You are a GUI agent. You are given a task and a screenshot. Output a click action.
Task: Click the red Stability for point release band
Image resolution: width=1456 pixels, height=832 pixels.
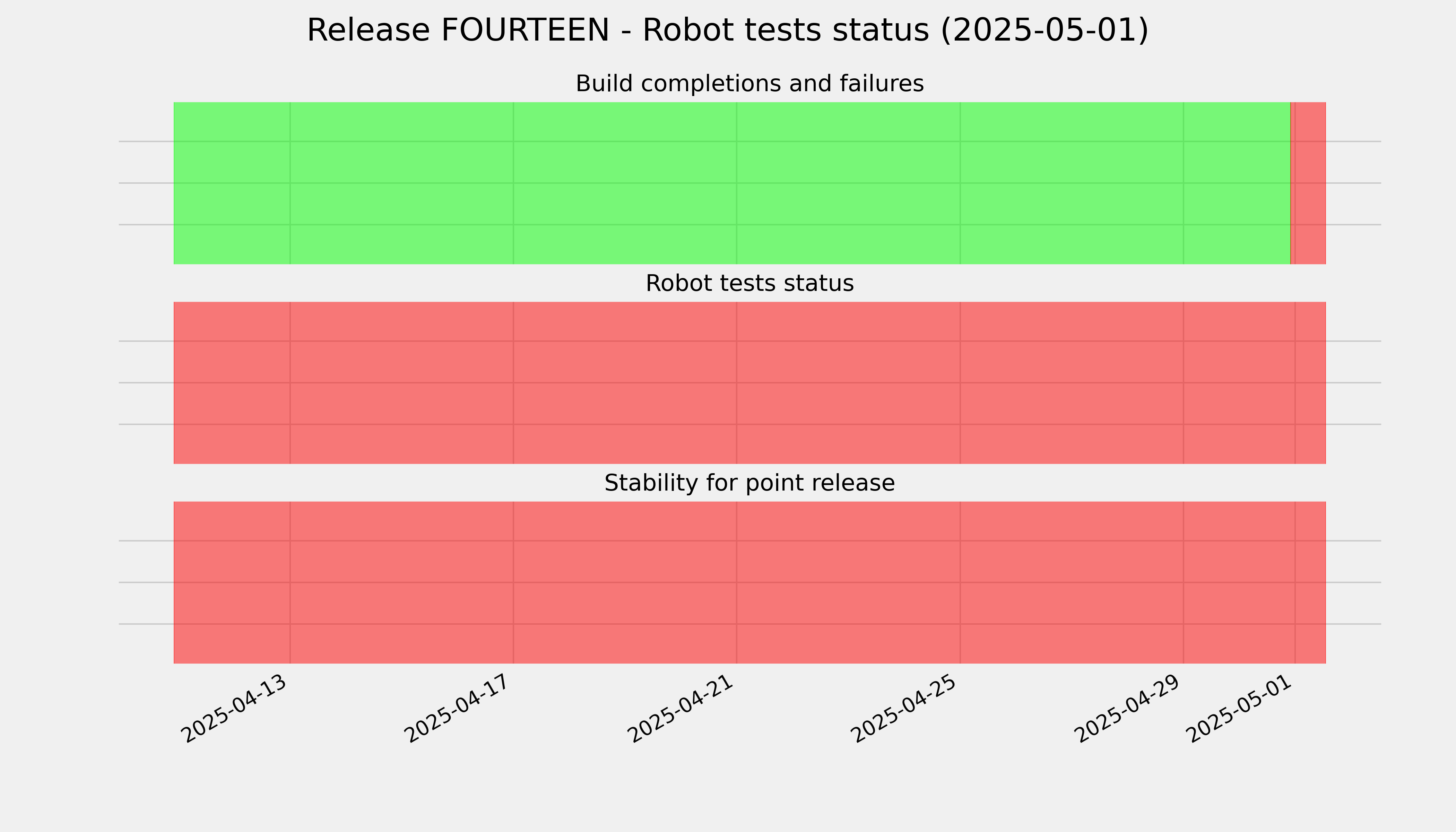coord(750,582)
